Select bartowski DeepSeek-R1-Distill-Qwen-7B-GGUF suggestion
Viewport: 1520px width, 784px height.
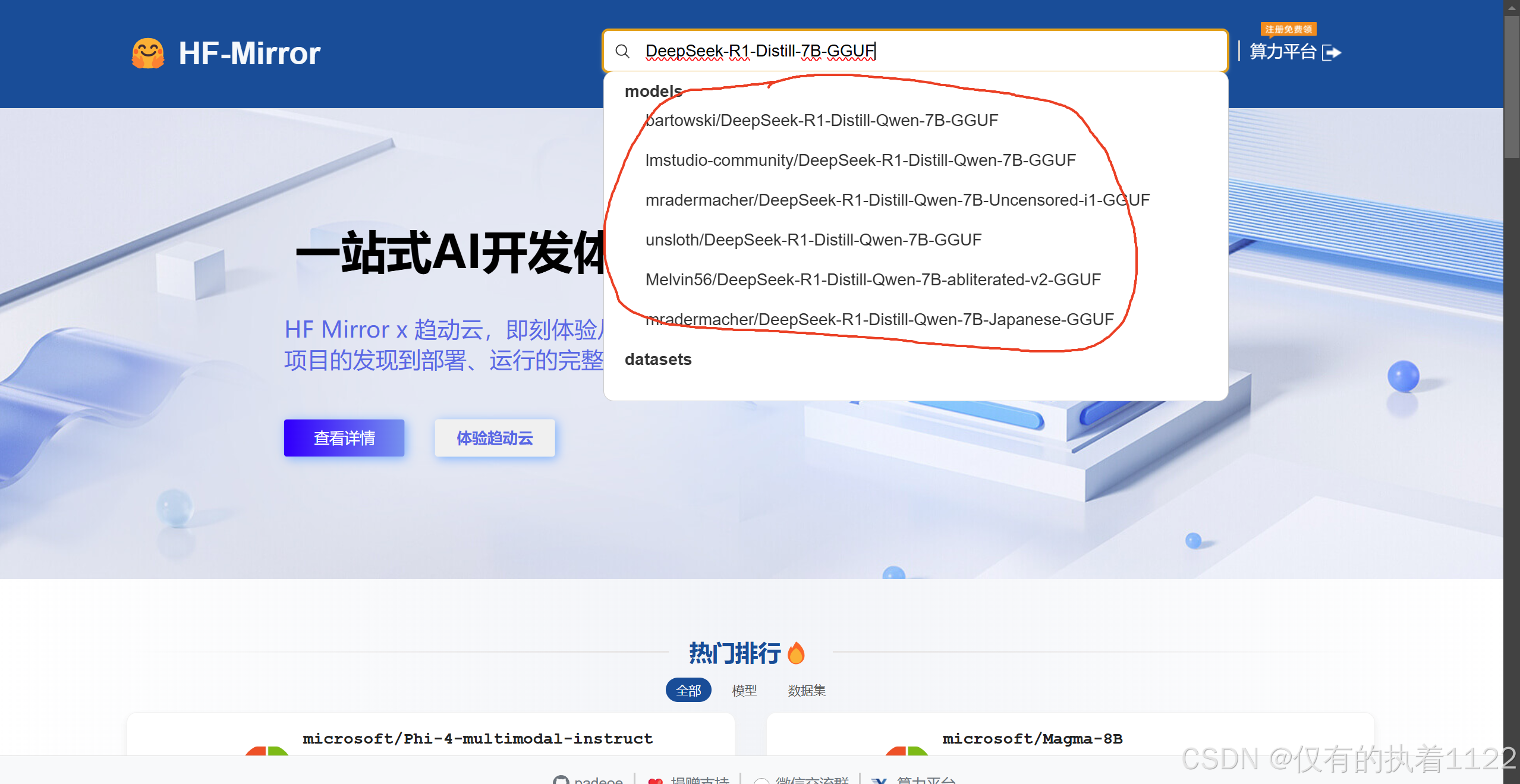822,121
